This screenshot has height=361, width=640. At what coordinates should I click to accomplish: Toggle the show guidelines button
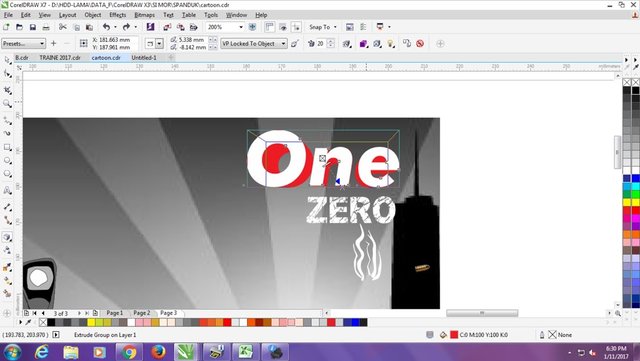click(296, 27)
